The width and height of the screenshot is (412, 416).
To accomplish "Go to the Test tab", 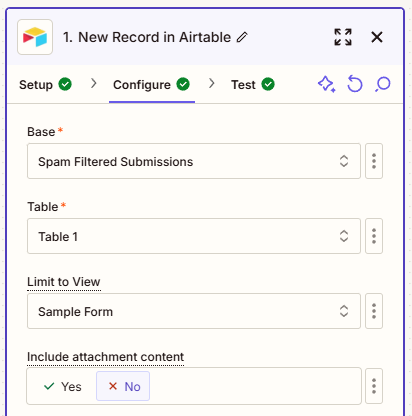I will [x=253, y=85].
